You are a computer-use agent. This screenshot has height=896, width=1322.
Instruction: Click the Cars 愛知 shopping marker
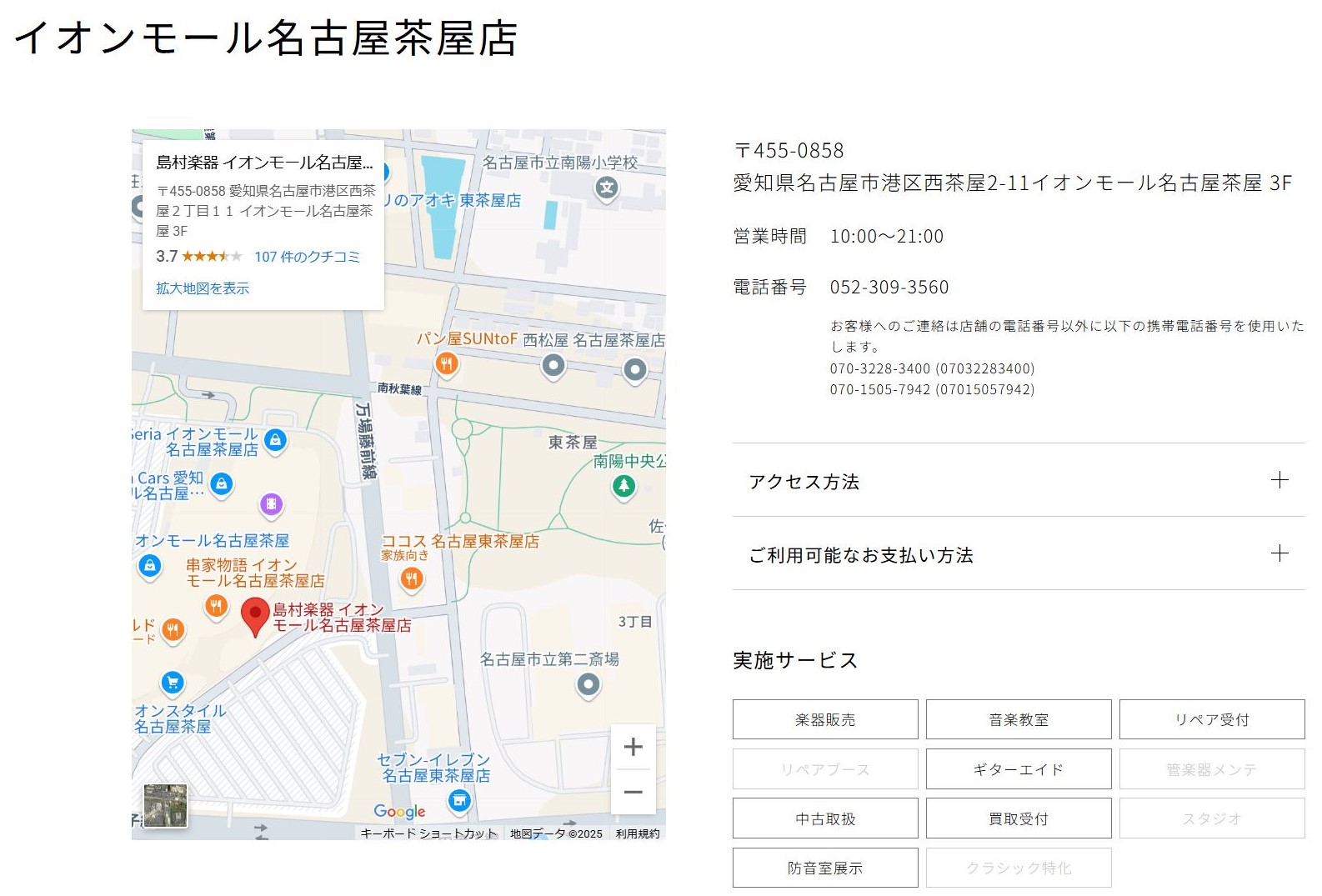pyautogui.click(x=221, y=484)
